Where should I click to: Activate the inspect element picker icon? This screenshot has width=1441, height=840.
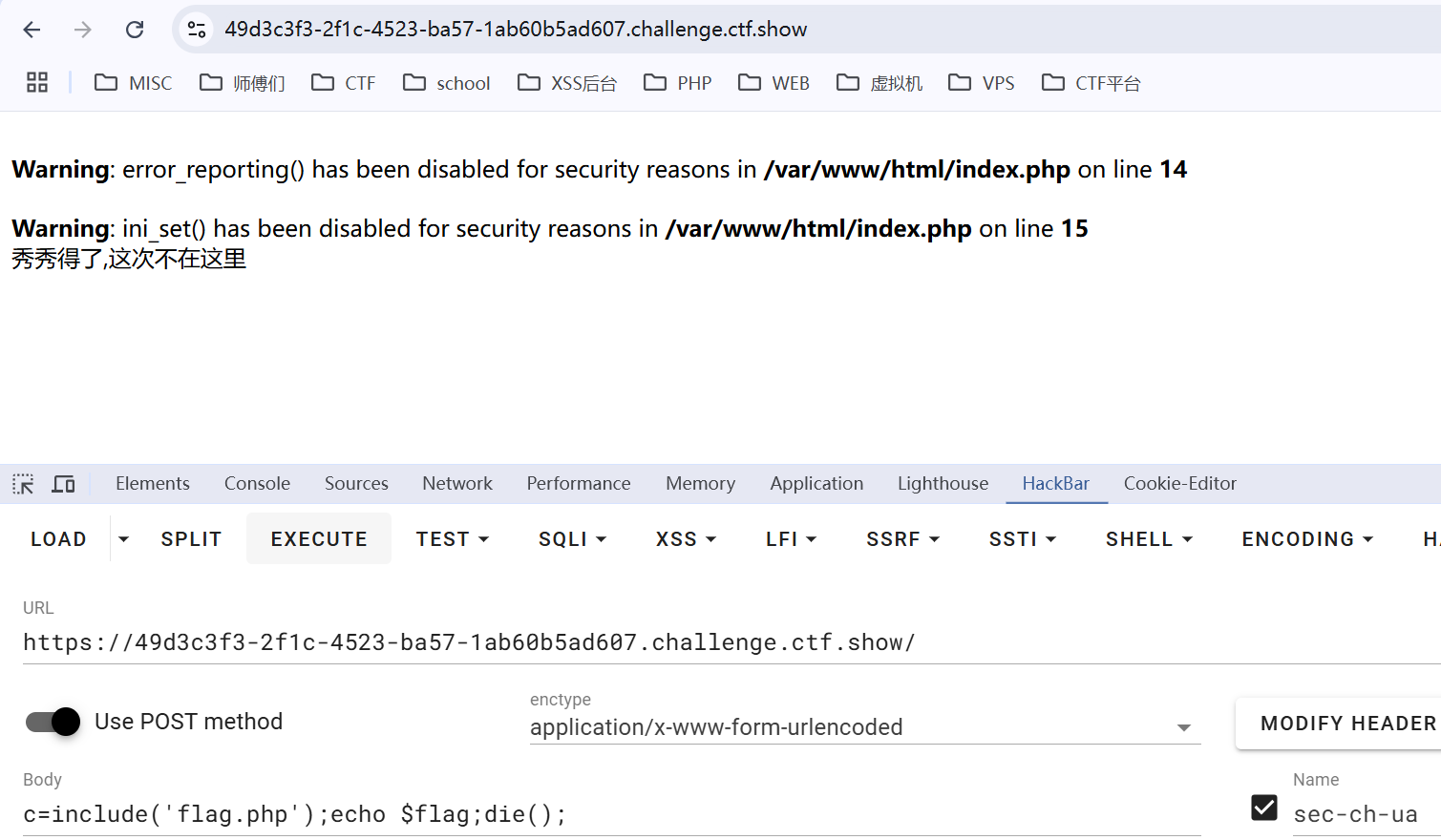coord(23,484)
